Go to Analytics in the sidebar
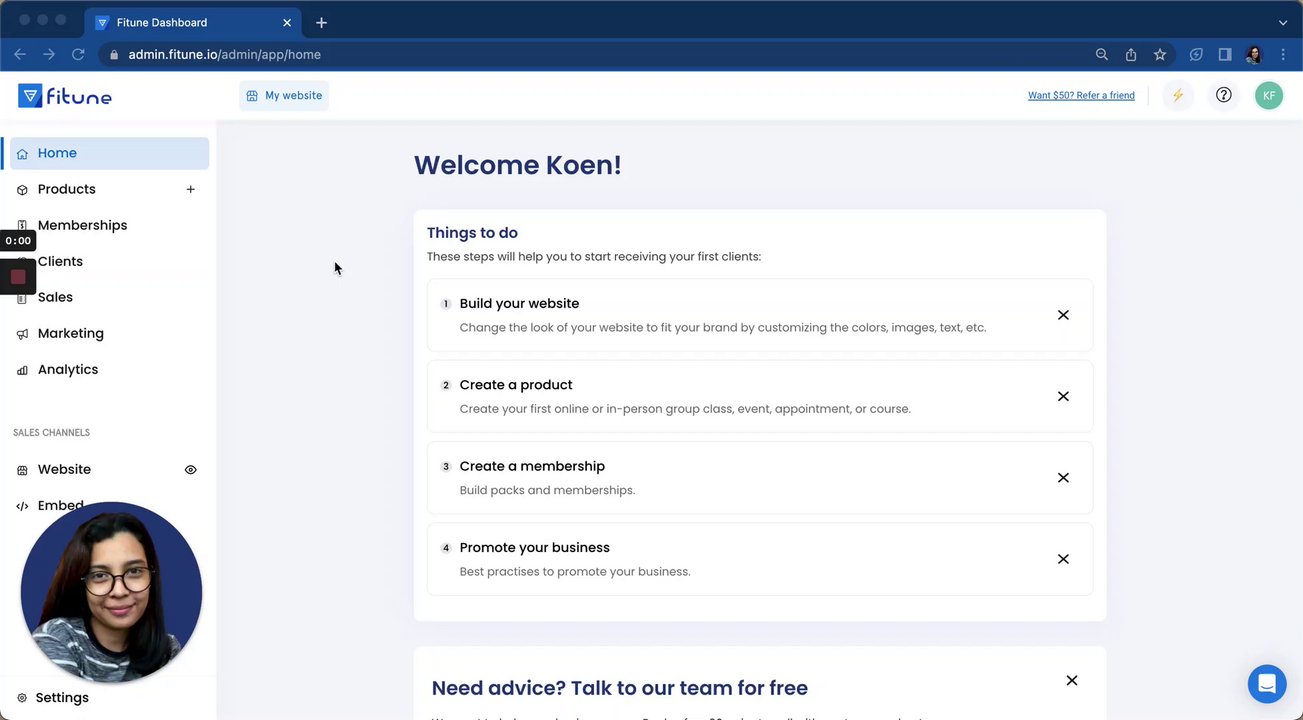Viewport: 1303px width, 720px height. point(67,369)
